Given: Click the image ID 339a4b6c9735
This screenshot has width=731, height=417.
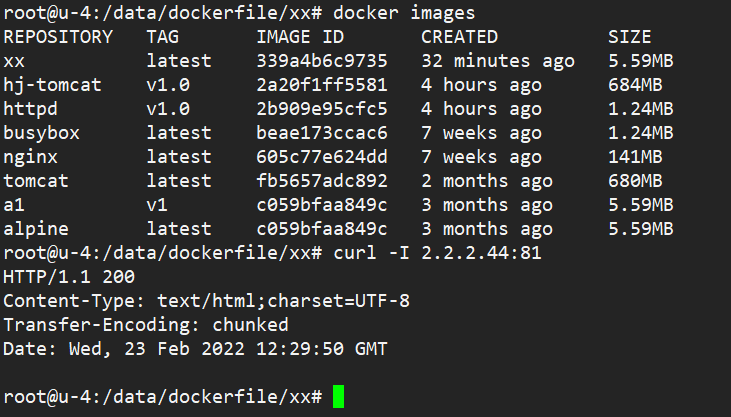Looking at the screenshot, I should (x=322, y=61).
